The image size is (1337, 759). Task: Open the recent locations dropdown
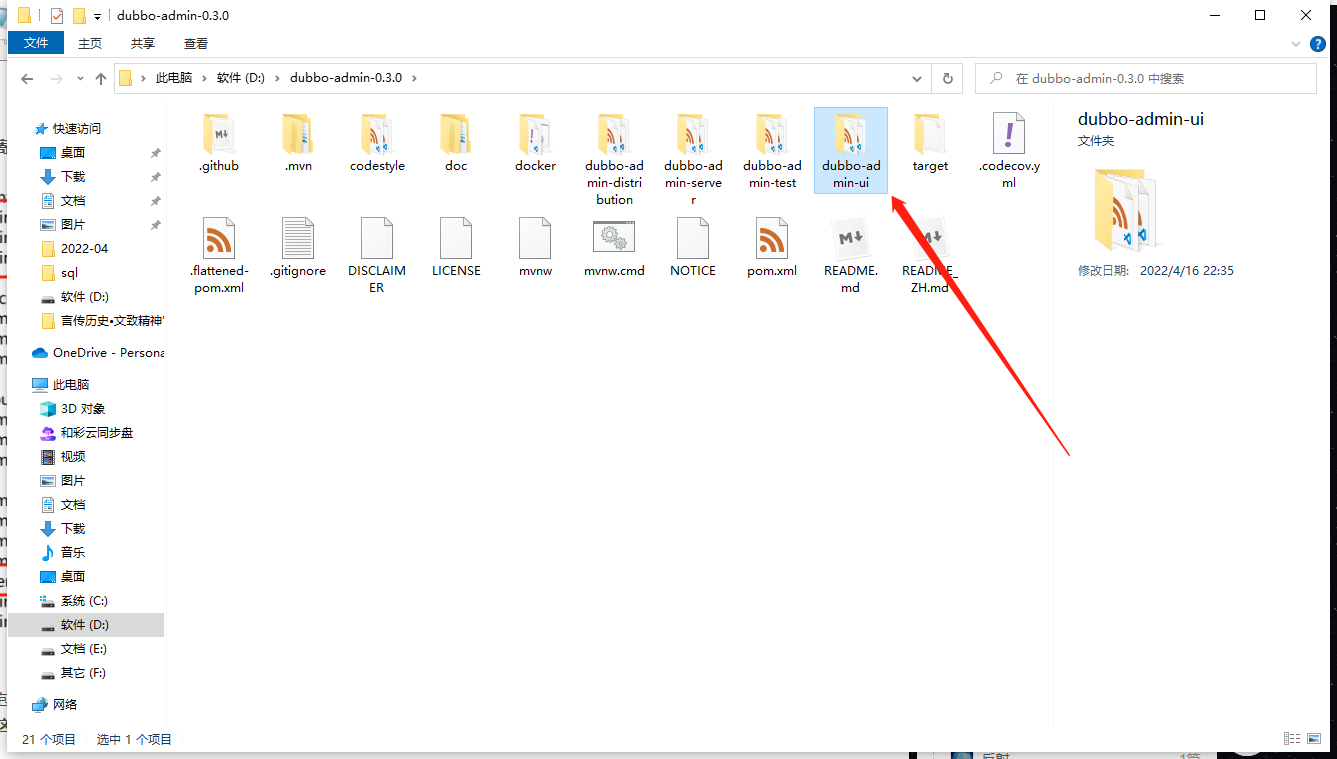pos(80,78)
